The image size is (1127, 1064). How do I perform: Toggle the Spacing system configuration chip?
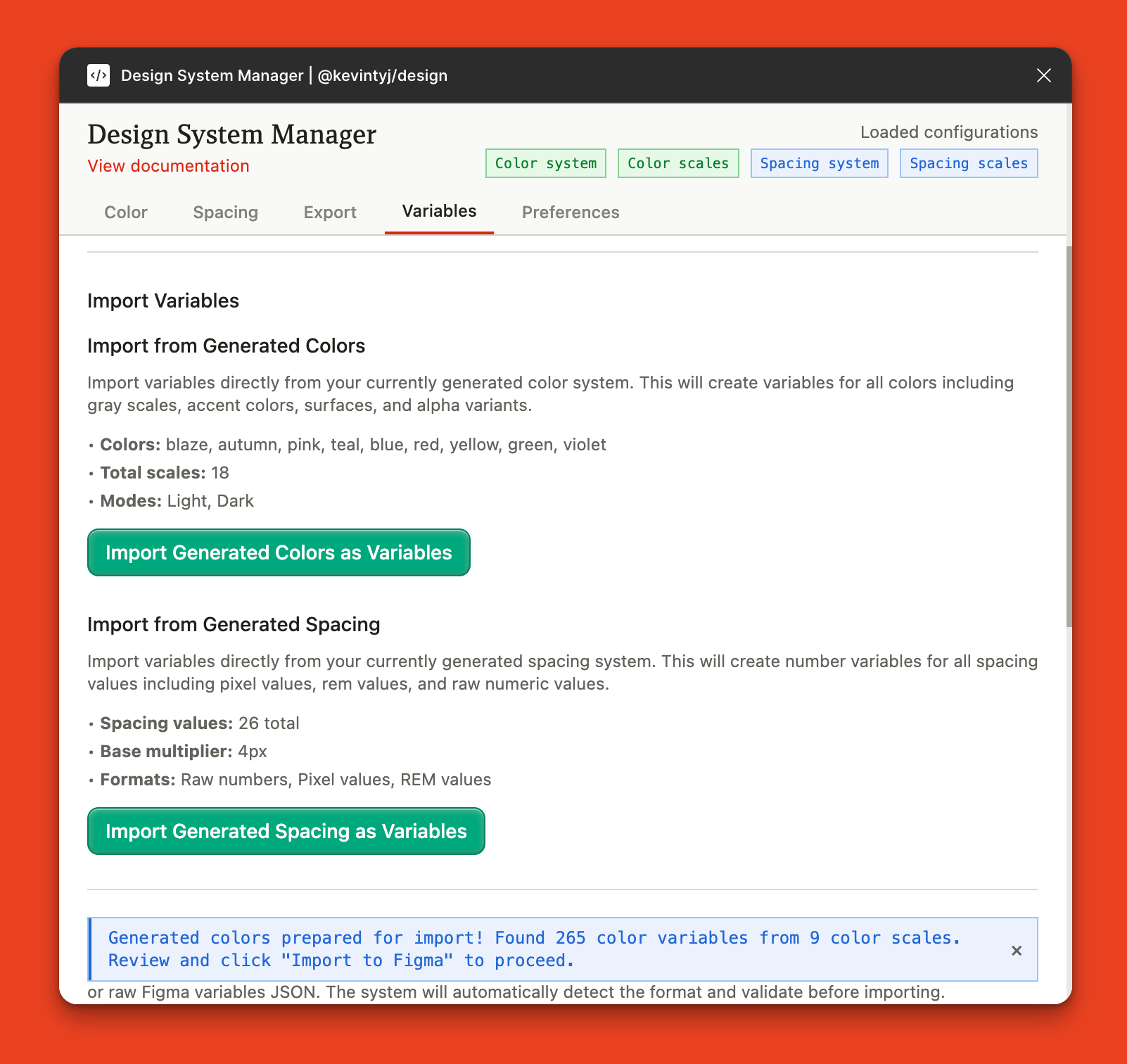point(819,163)
